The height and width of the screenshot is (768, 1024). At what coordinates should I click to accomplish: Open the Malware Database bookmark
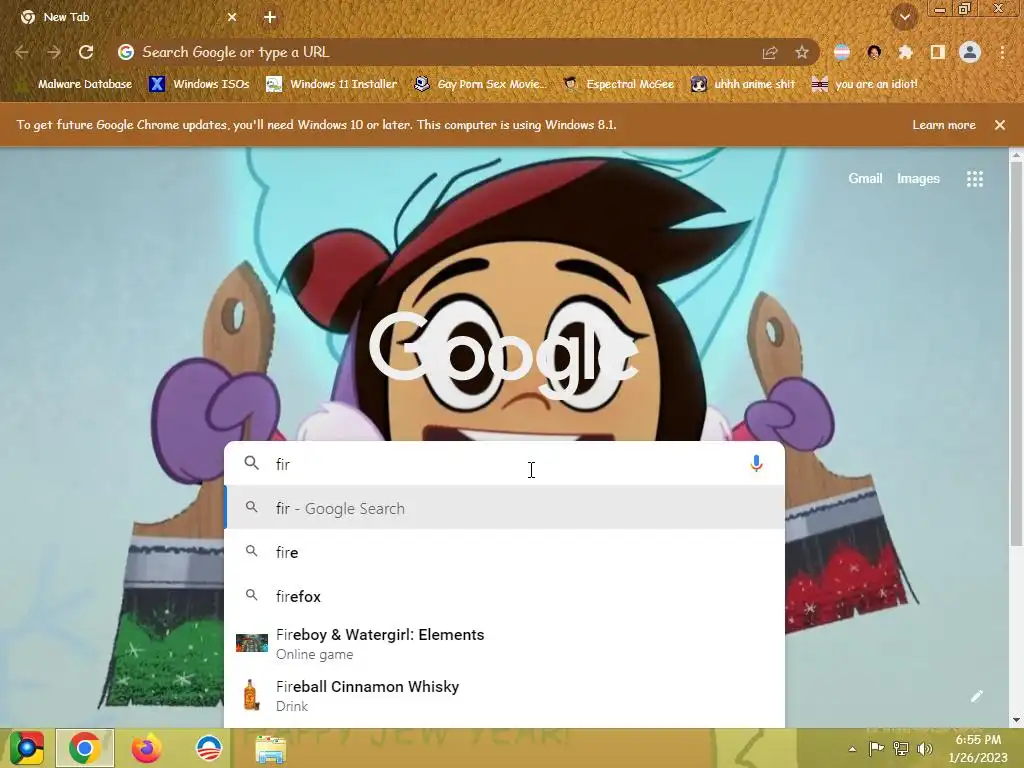[x=76, y=84]
